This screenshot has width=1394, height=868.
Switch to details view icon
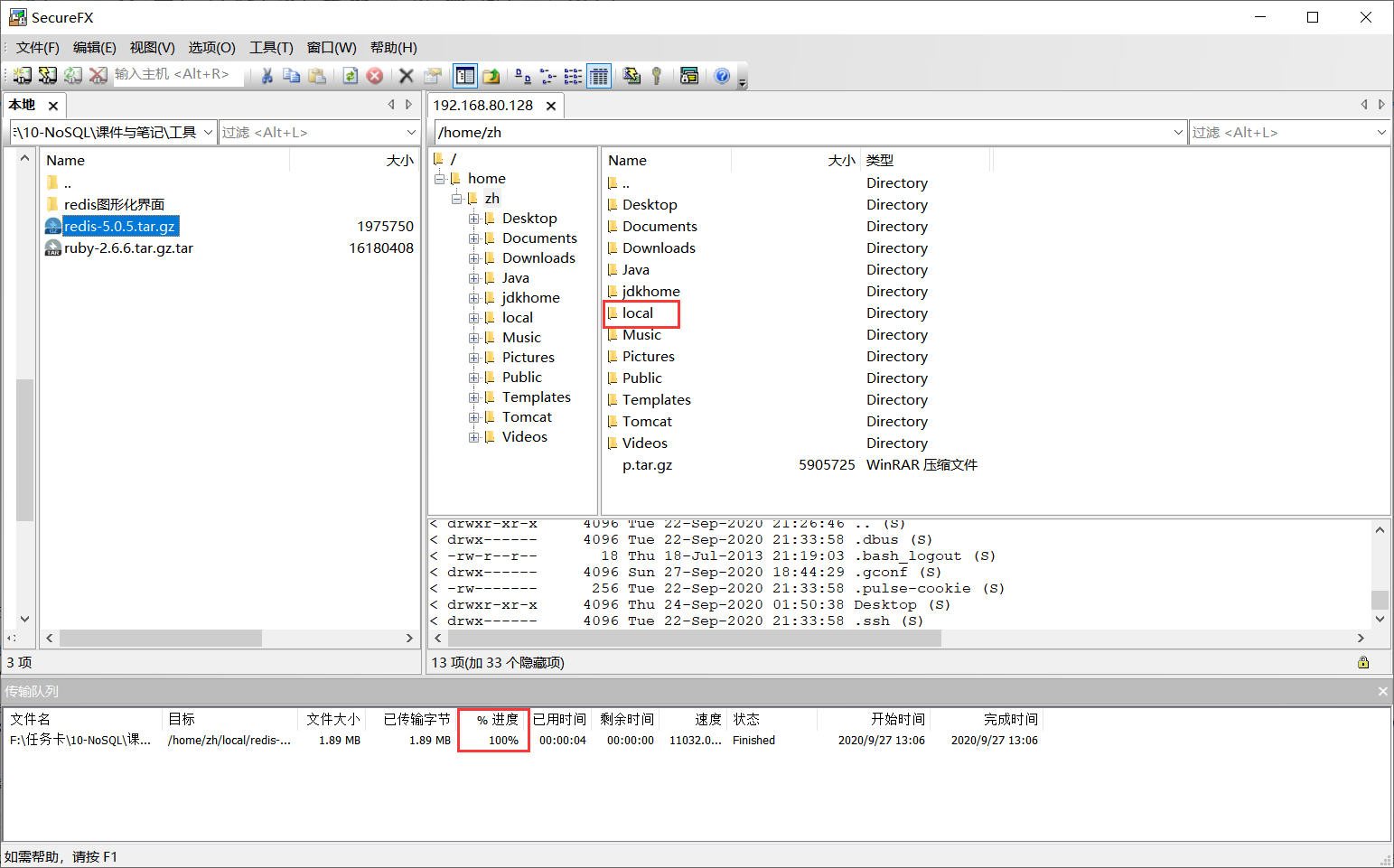tap(599, 76)
